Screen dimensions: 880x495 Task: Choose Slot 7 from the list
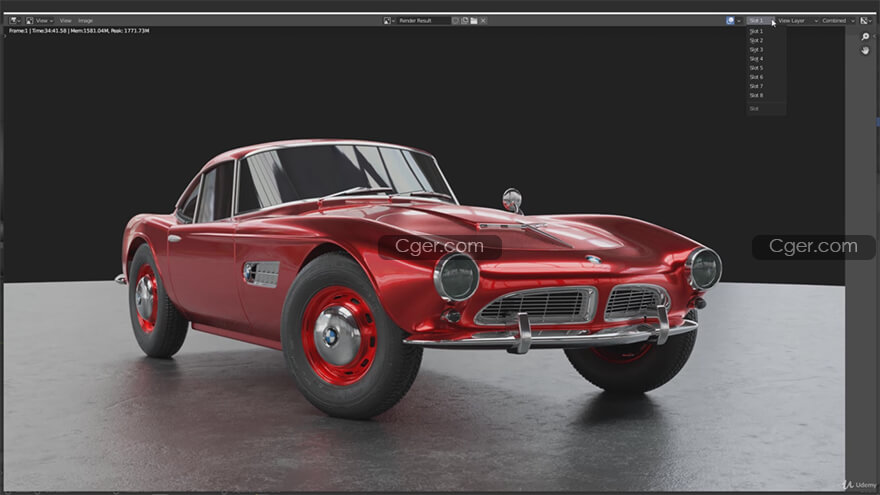766,86
